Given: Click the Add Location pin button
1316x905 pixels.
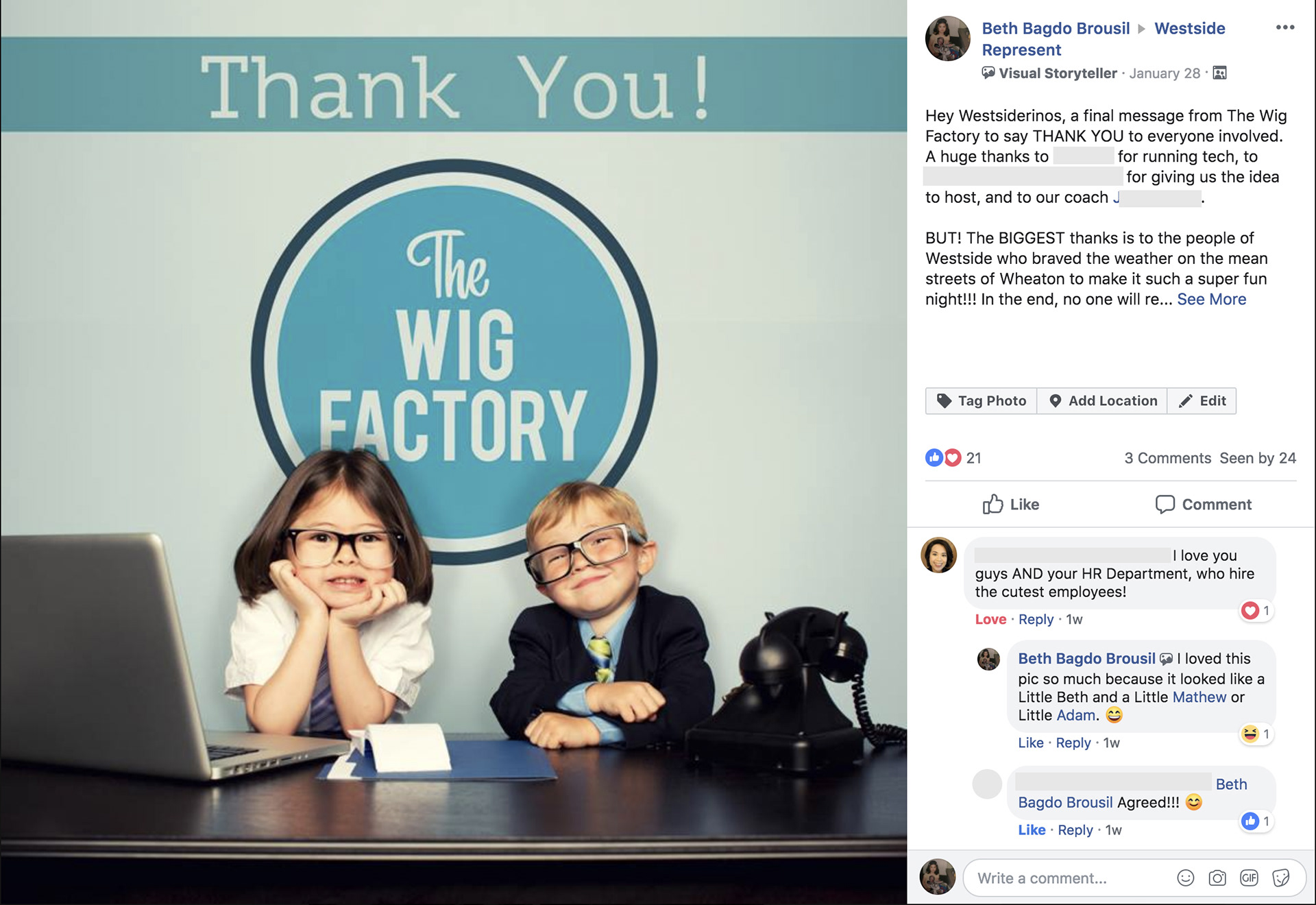Looking at the screenshot, I should [x=1102, y=401].
